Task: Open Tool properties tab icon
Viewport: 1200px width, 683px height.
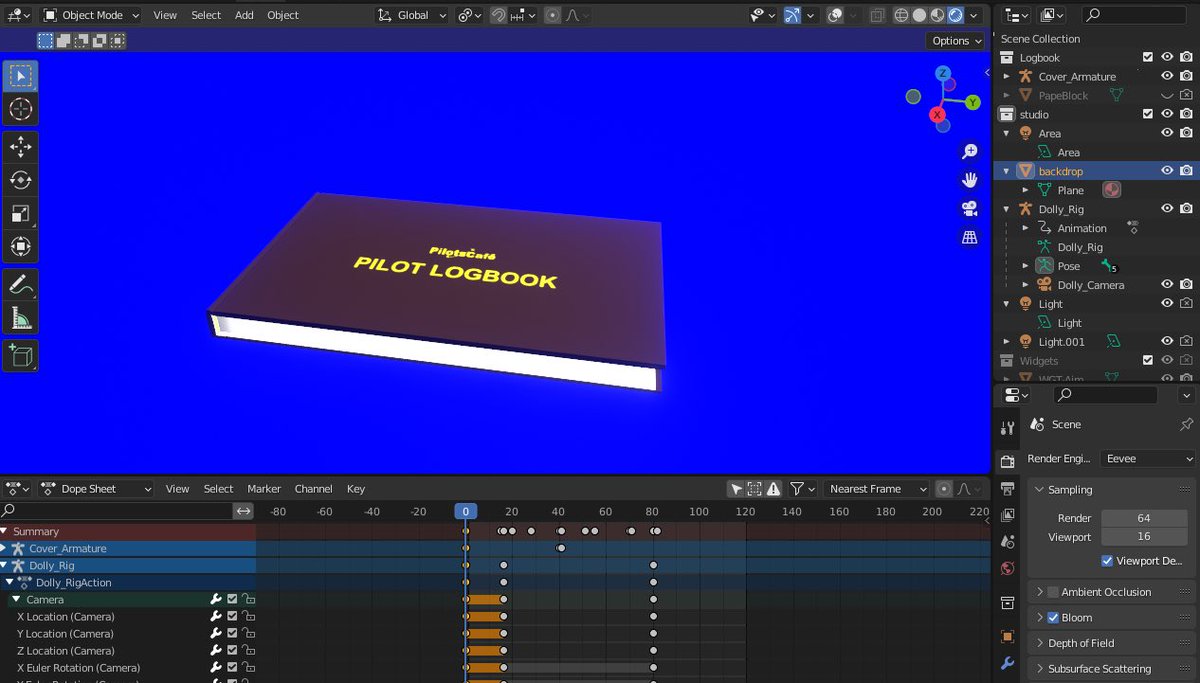Action: (1007, 428)
